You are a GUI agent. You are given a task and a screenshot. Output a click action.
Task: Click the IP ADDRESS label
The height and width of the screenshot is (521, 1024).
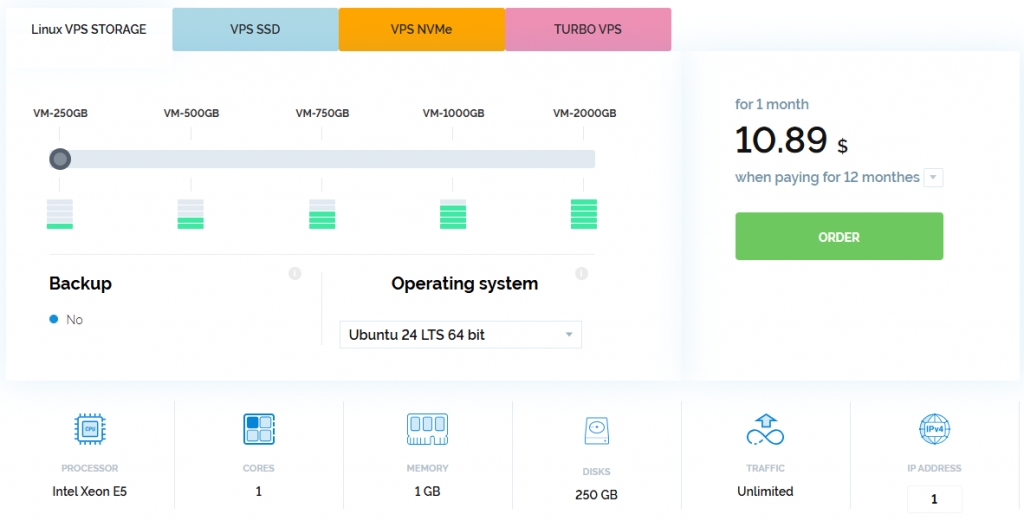934,468
